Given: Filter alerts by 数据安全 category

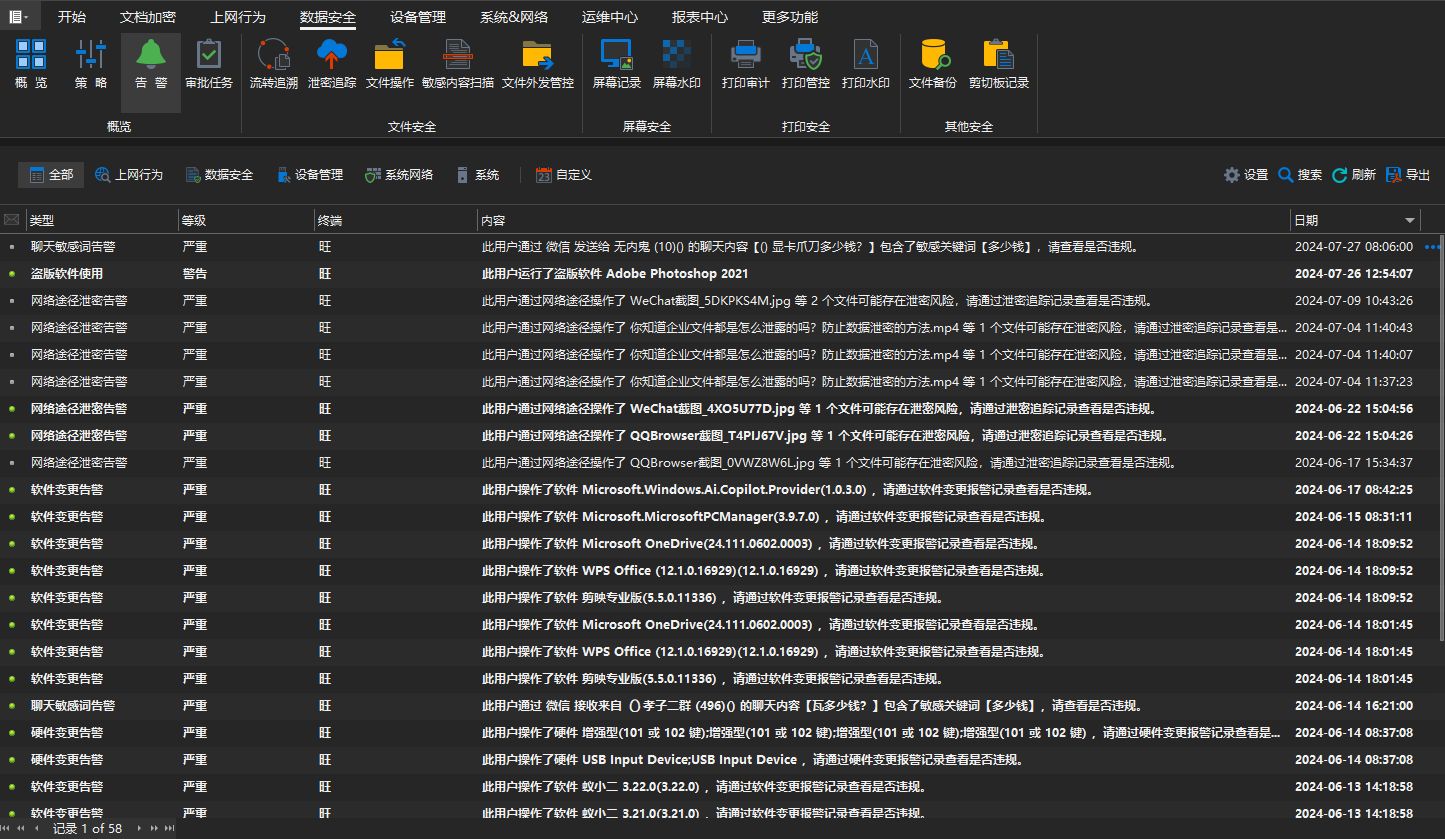Looking at the screenshot, I should pos(220,175).
